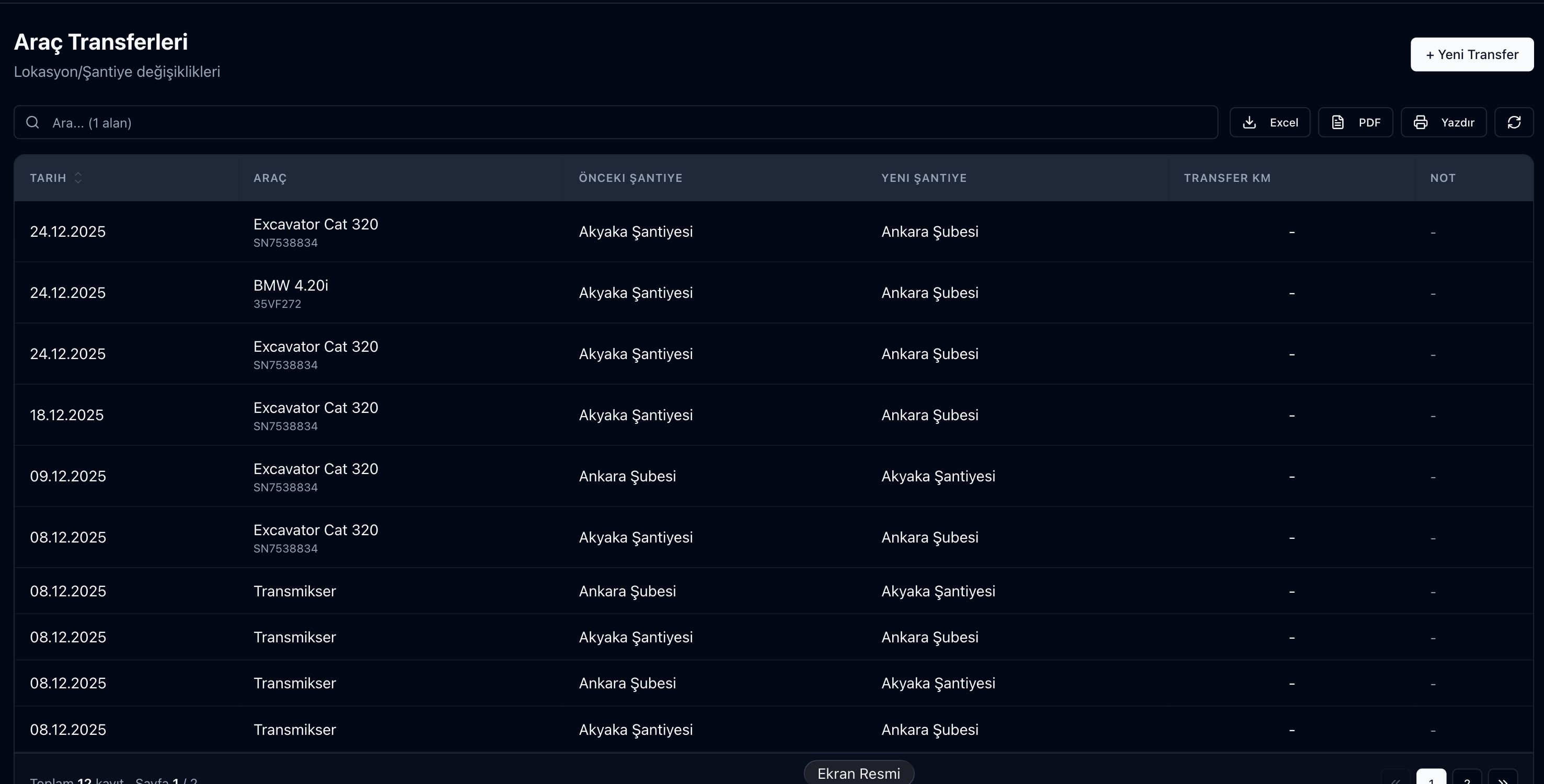Select the TRANSFER KM column header
This screenshot has height=784, width=1544.
pyautogui.click(x=1227, y=178)
